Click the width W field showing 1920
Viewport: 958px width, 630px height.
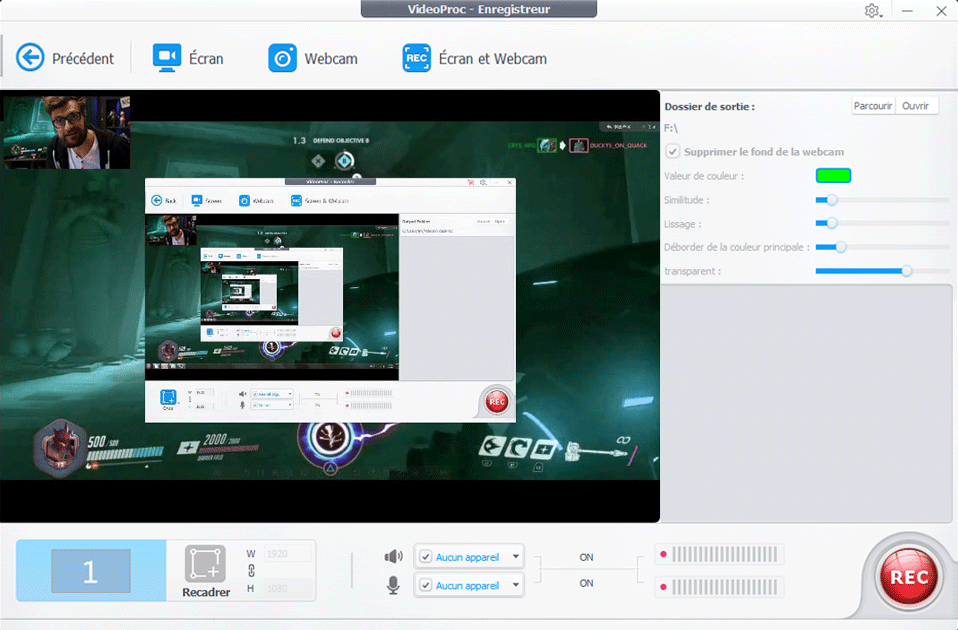point(288,554)
